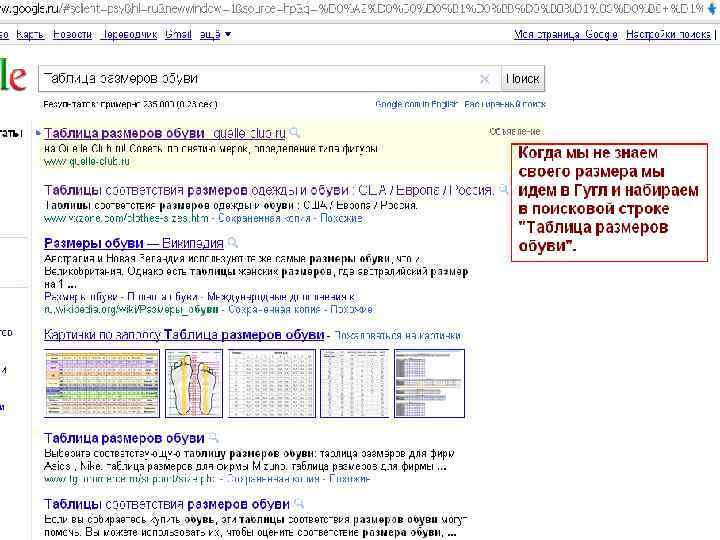Open 'Размеры обуви — Википедия' result
The width and height of the screenshot is (720, 540).
134,242
